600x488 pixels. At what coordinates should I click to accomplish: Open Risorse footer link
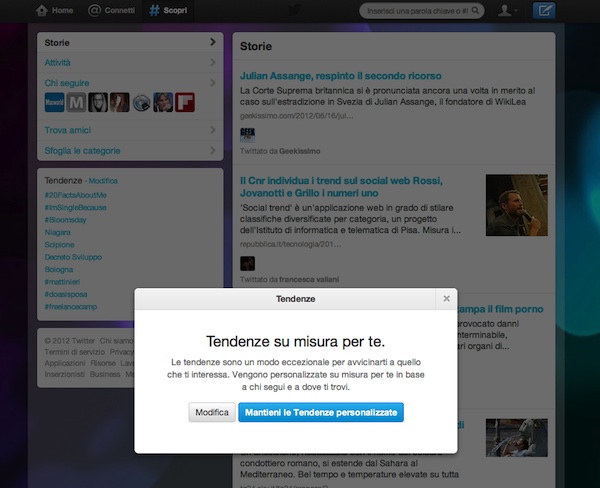(103, 363)
